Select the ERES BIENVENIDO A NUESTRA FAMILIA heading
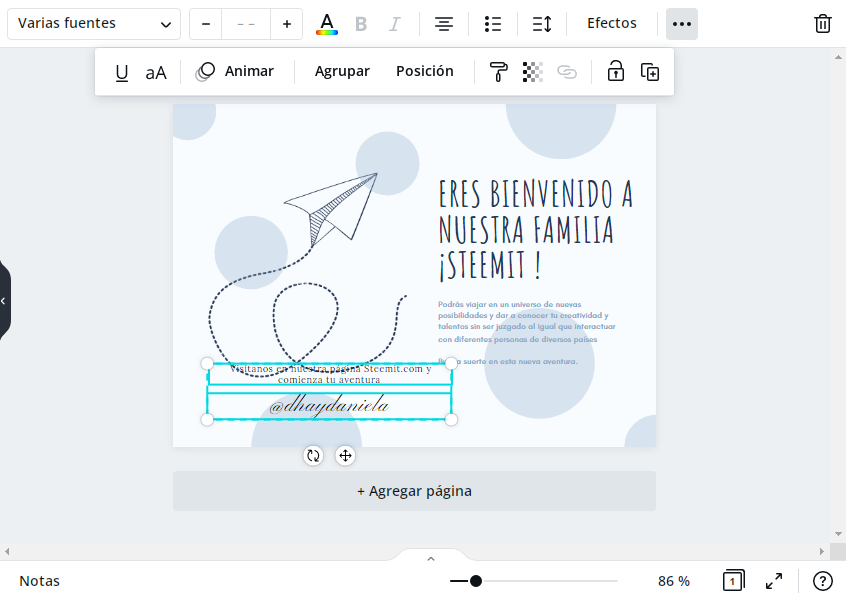Viewport: 846px width, 596px height. [536, 230]
